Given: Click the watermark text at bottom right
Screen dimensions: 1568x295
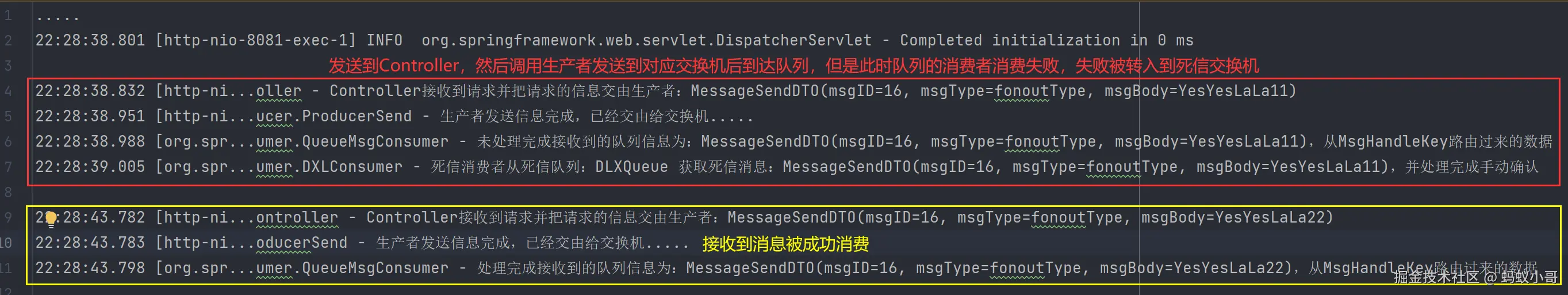Looking at the screenshot, I should pyautogui.click(x=1475, y=277).
